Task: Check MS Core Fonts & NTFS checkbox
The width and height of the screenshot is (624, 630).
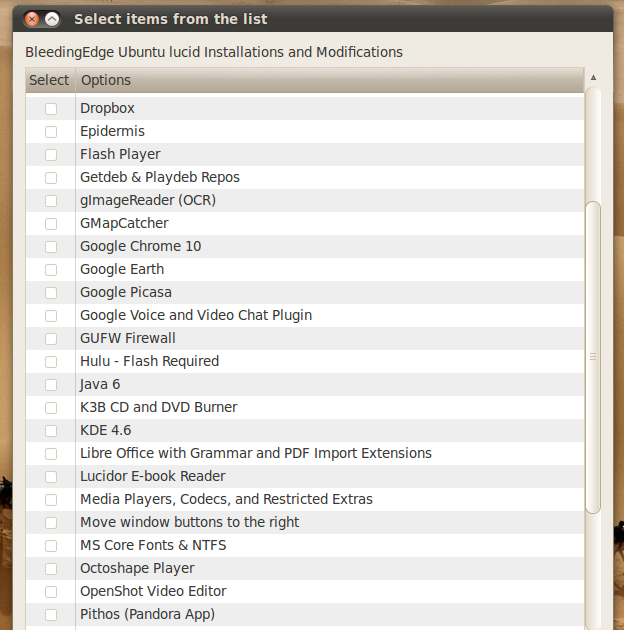Action: pos(51,546)
